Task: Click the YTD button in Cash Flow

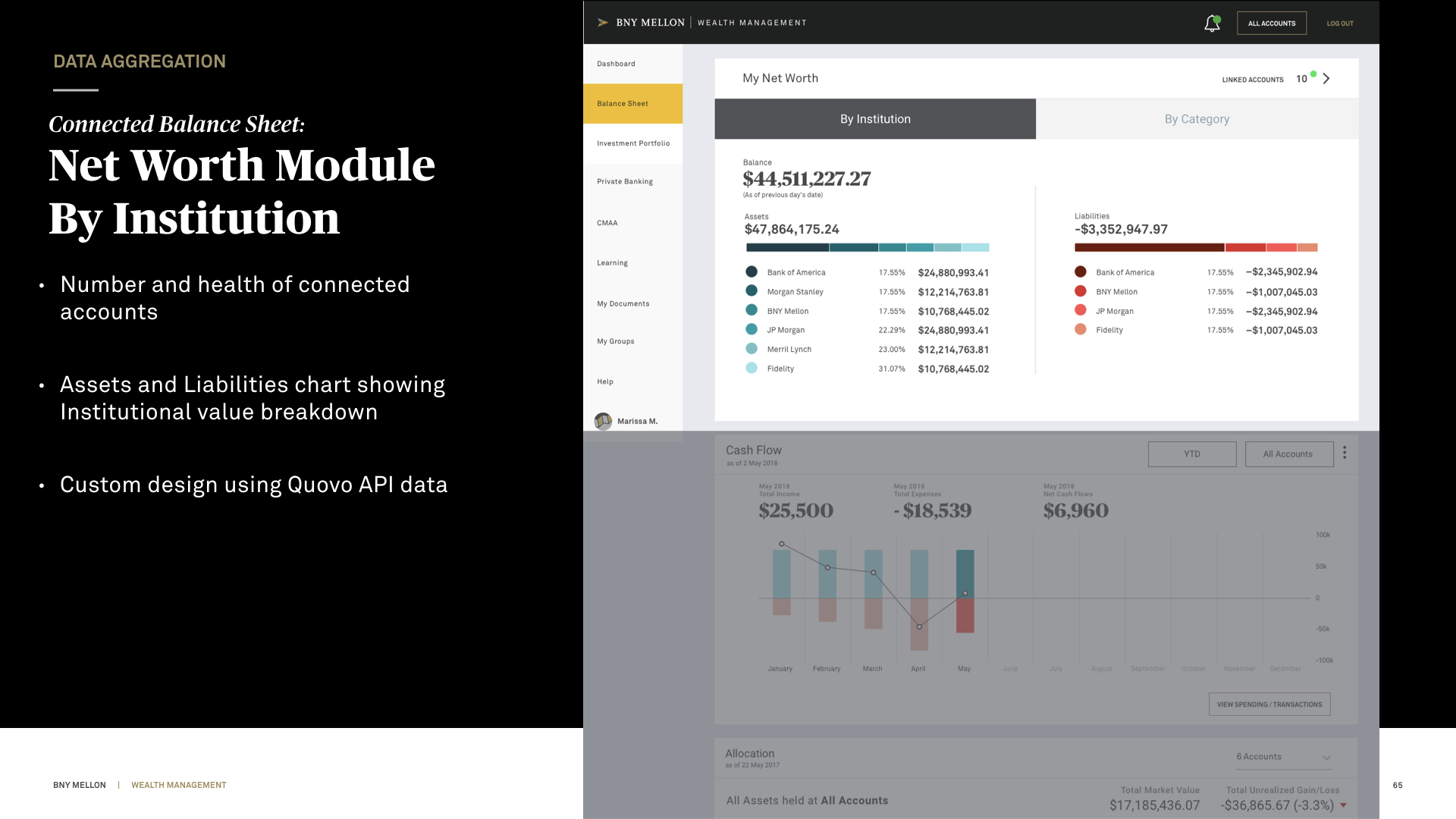Action: pyautogui.click(x=1192, y=454)
